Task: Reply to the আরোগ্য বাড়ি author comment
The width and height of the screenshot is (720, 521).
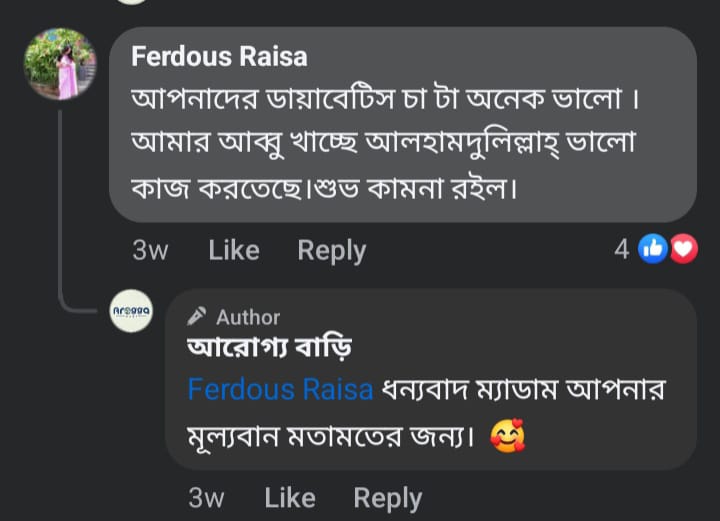Action: click(388, 497)
